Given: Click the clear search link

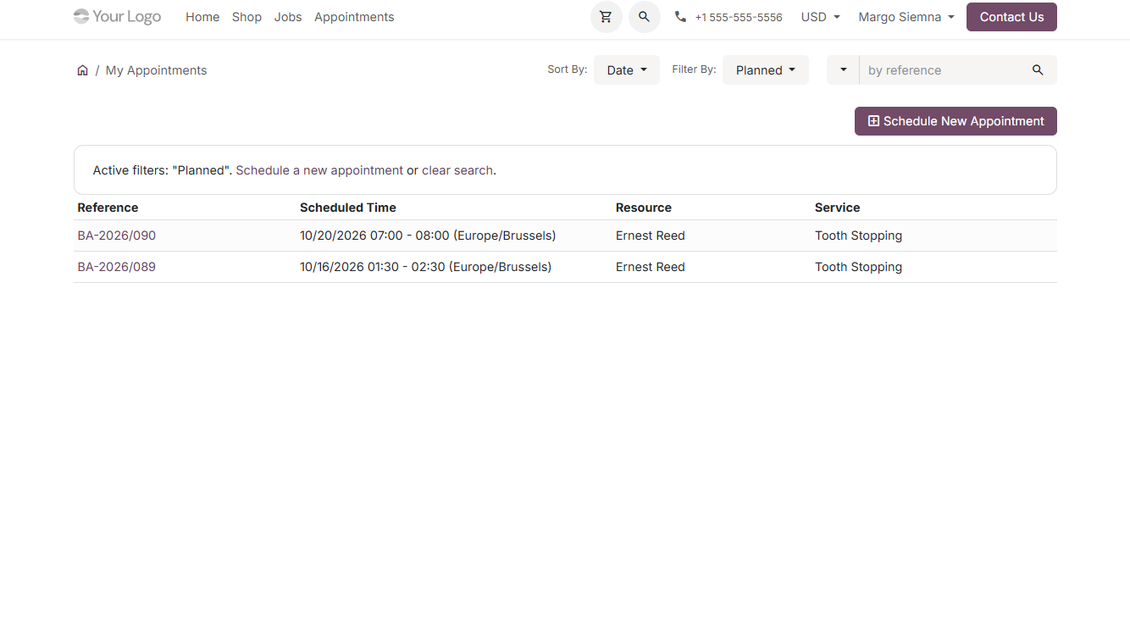Looking at the screenshot, I should click(x=457, y=170).
